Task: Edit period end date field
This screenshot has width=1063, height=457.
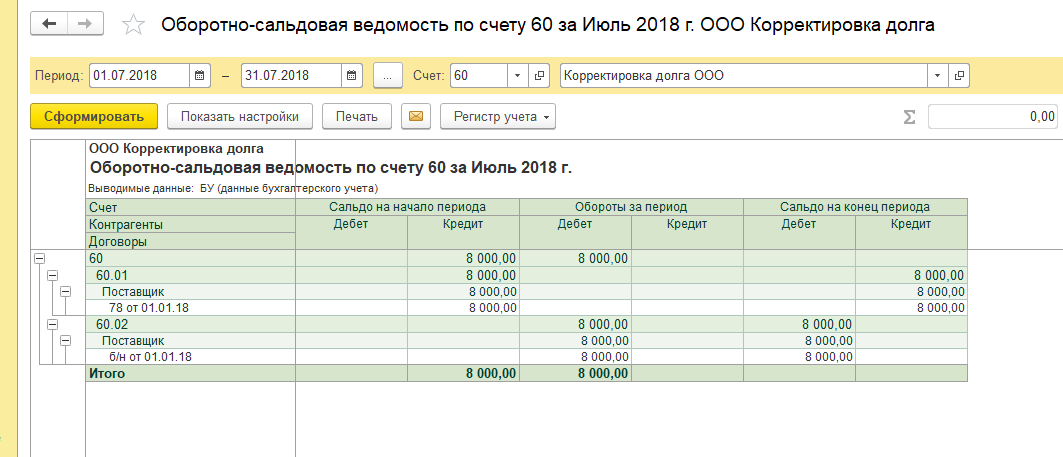Action: (291, 75)
